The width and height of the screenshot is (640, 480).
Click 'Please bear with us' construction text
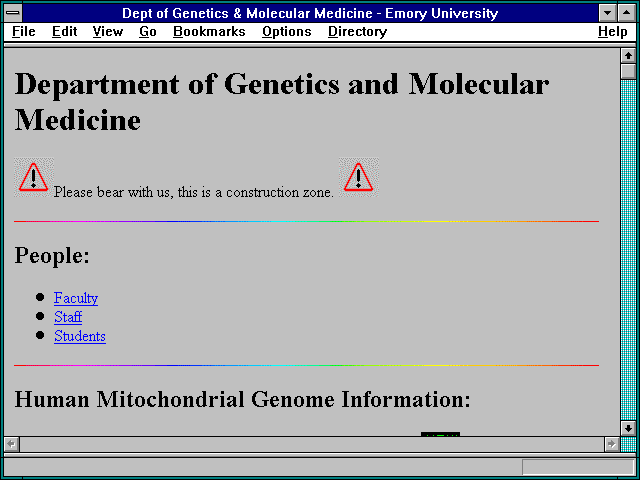tap(194, 192)
